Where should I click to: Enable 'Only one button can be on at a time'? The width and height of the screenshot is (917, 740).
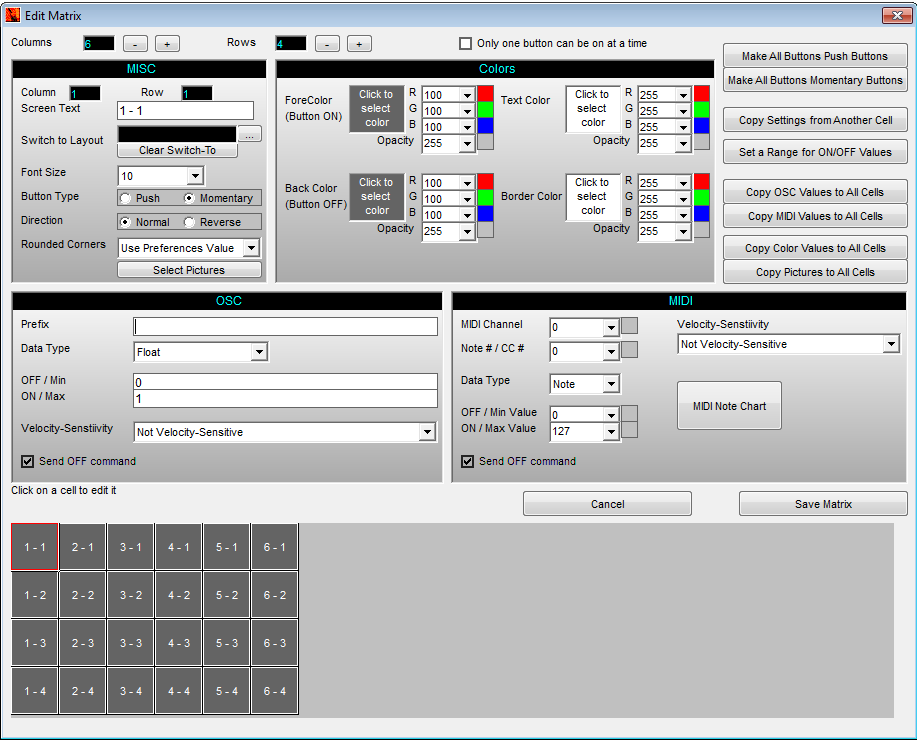coord(466,43)
